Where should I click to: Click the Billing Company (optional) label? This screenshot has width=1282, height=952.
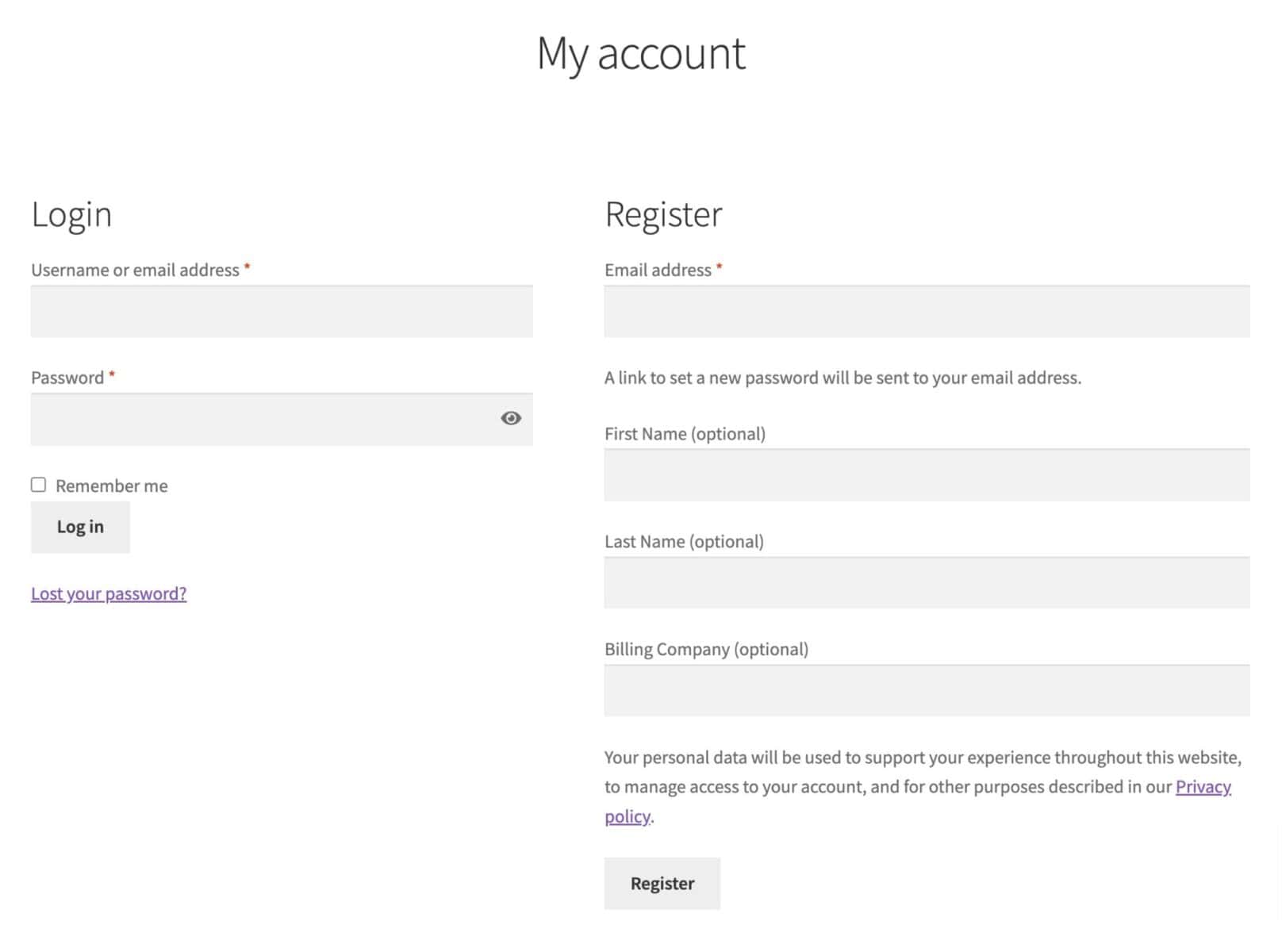[x=706, y=649]
